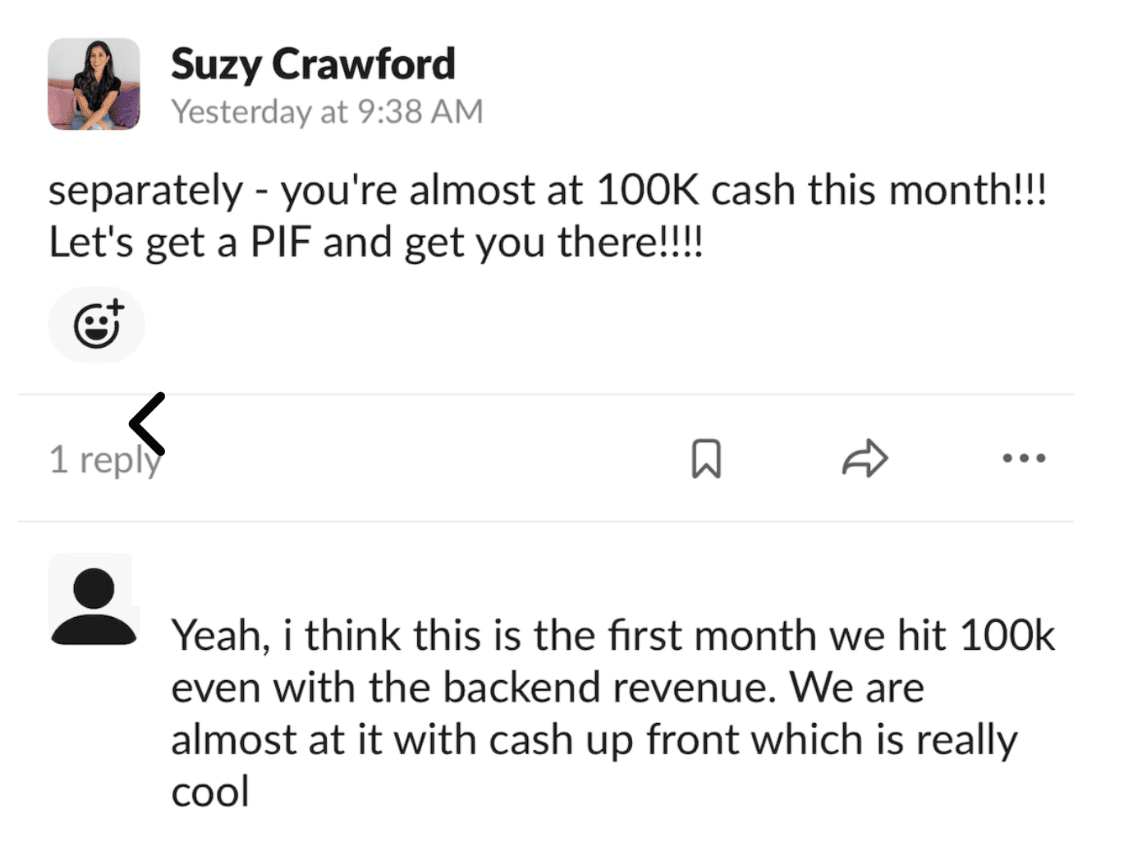Open the three-dot more options menu
The height and width of the screenshot is (844, 1134).
point(1023,459)
